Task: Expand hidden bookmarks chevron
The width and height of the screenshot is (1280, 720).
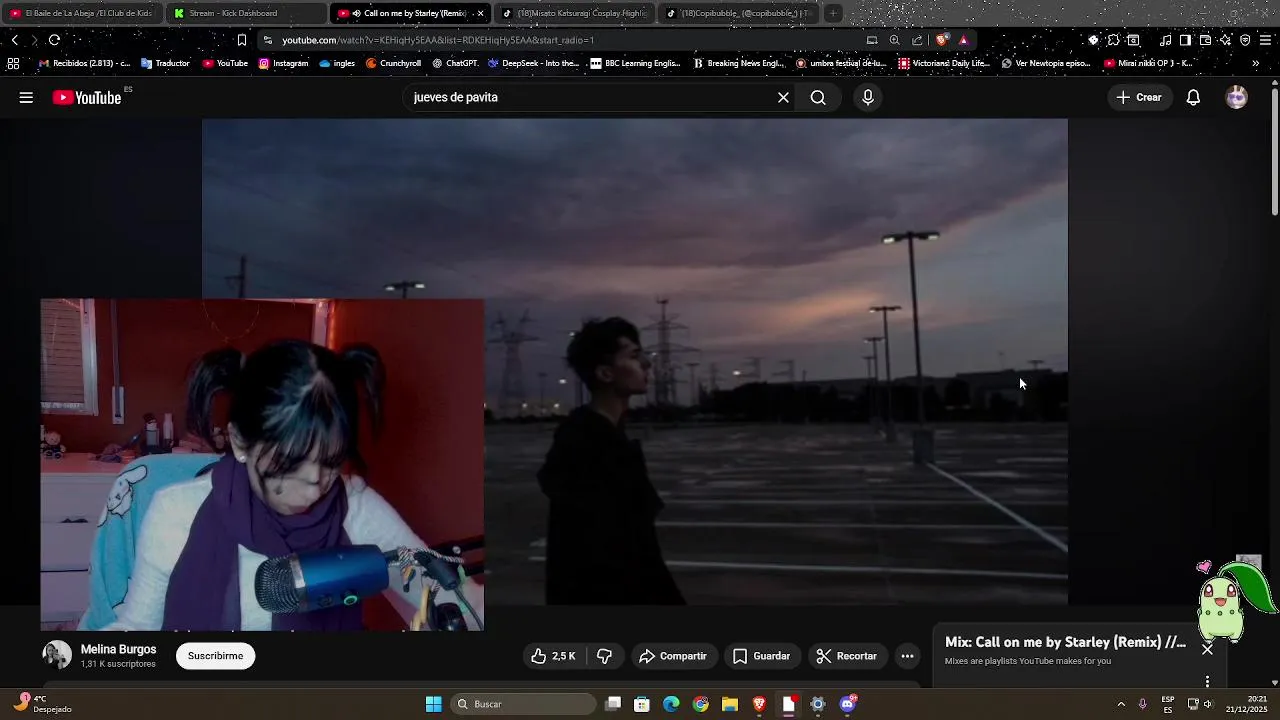Action: click(1255, 63)
